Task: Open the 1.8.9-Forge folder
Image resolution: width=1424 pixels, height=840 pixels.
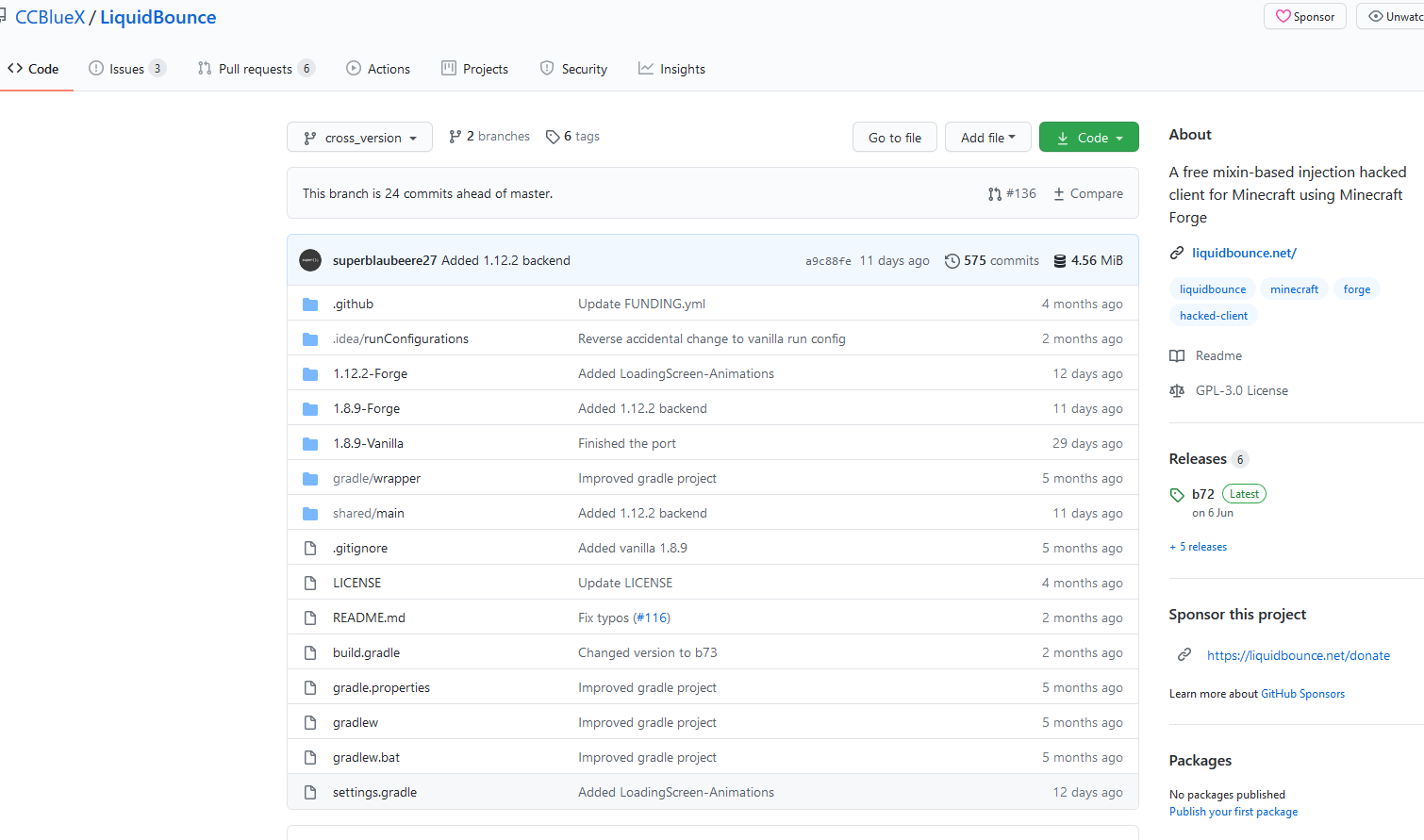Action: [366, 408]
